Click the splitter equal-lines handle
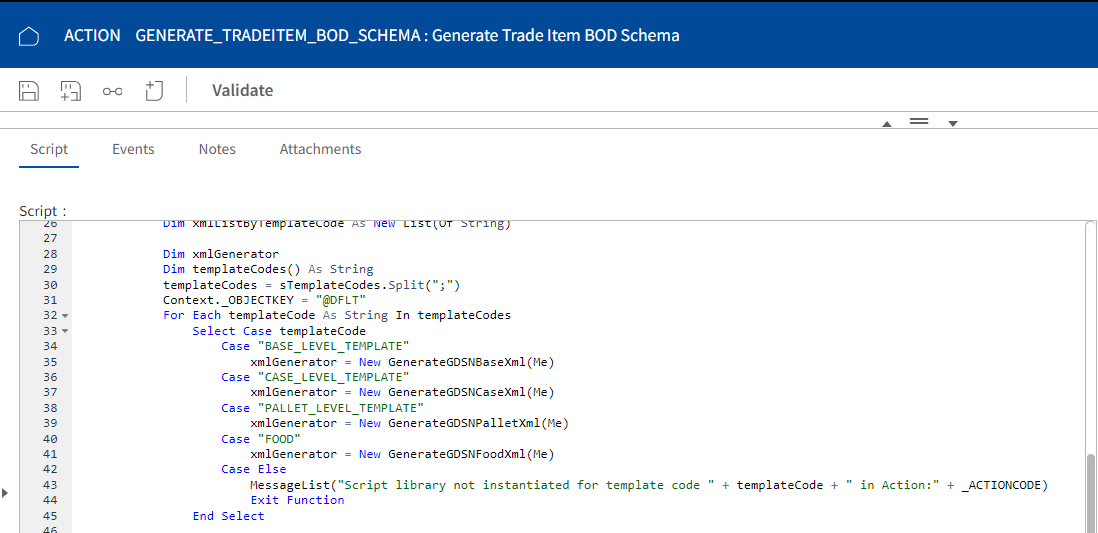Image resolution: width=1098 pixels, height=533 pixels. point(919,122)
